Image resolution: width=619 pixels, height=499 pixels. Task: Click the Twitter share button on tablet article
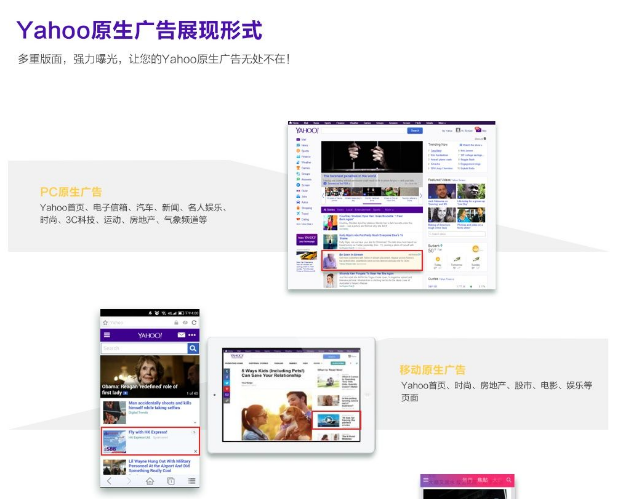(227, 383)
